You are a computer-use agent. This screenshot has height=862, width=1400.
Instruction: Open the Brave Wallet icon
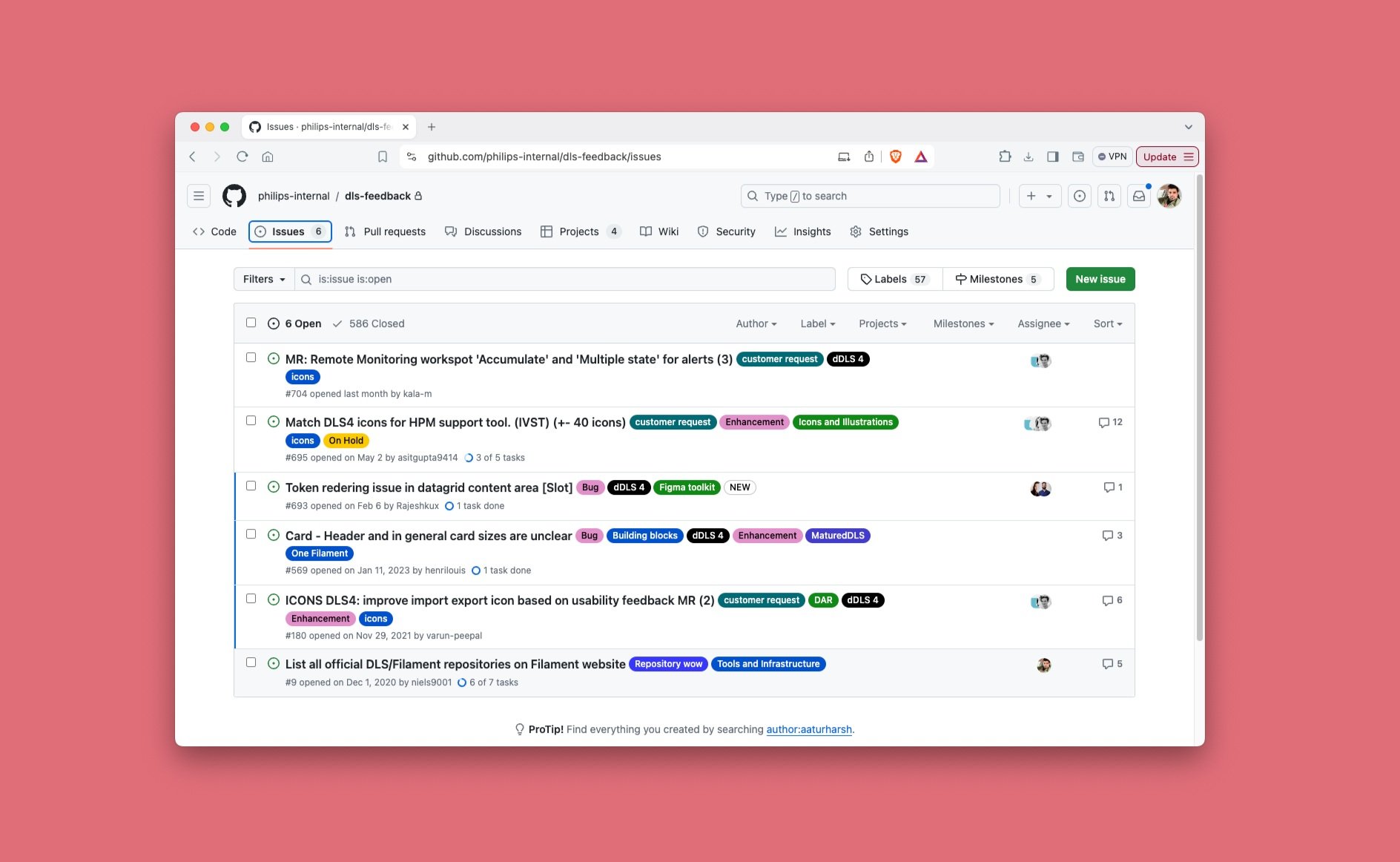coord(1078,157)
